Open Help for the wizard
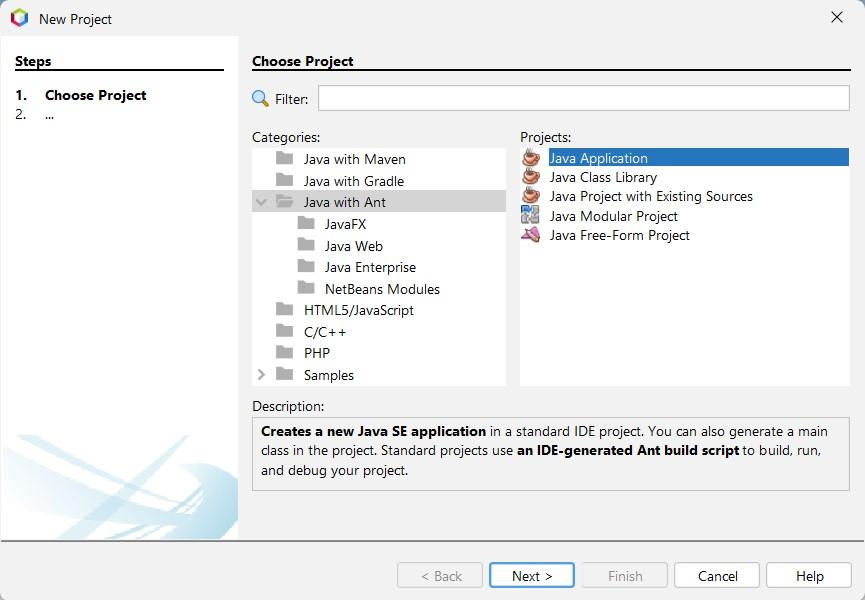The width and height of the screenshot is (865, 600). (x=809, y=576)
